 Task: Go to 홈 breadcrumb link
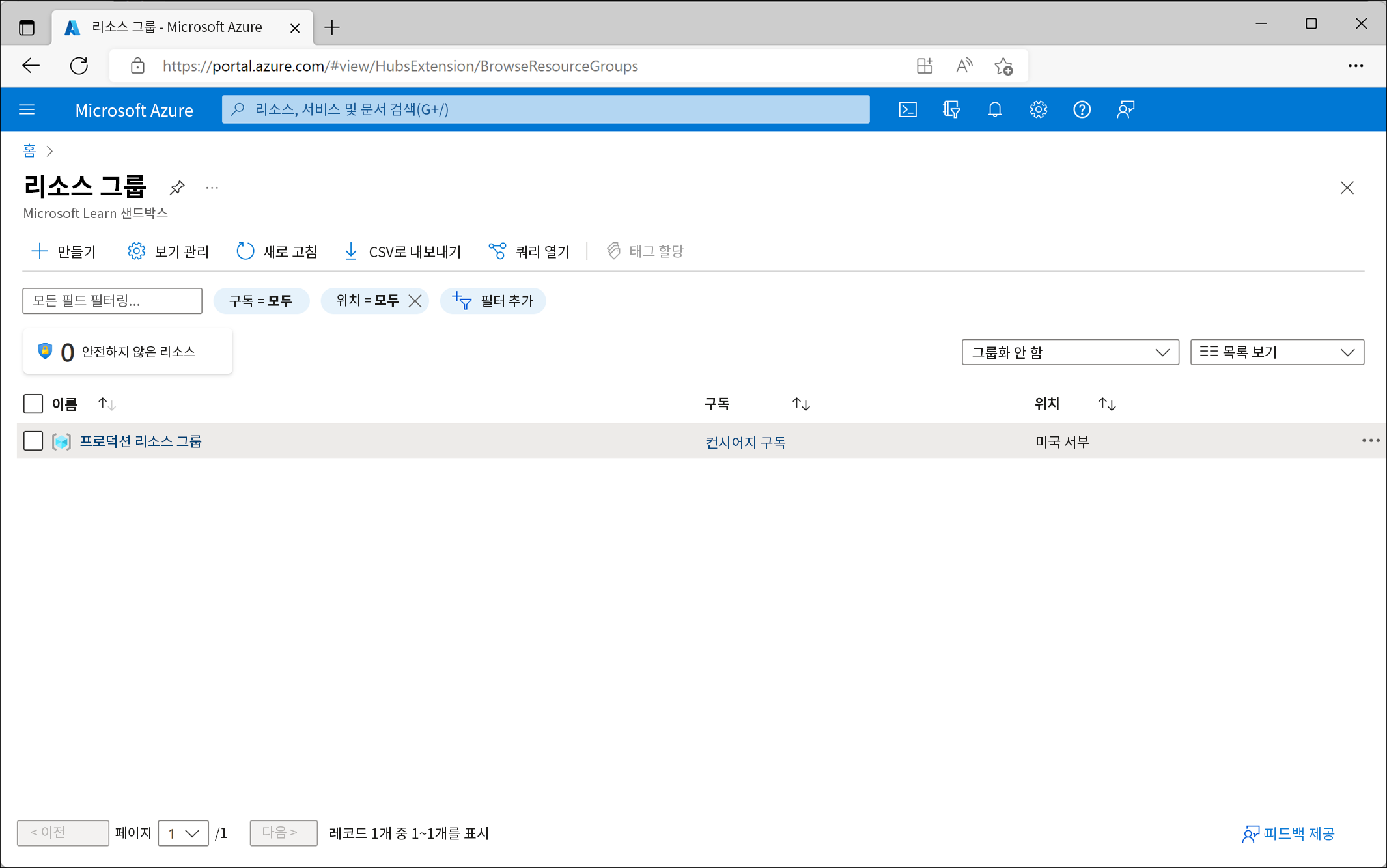coord(29,150)
